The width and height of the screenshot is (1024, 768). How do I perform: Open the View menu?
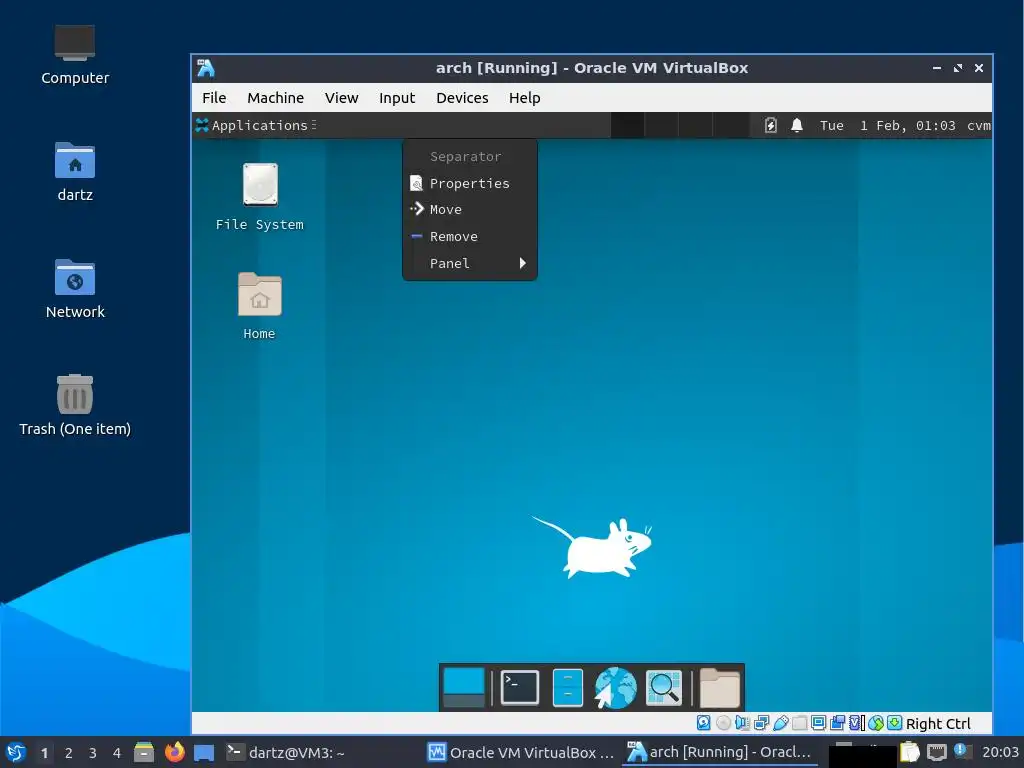tap(341, 98)
